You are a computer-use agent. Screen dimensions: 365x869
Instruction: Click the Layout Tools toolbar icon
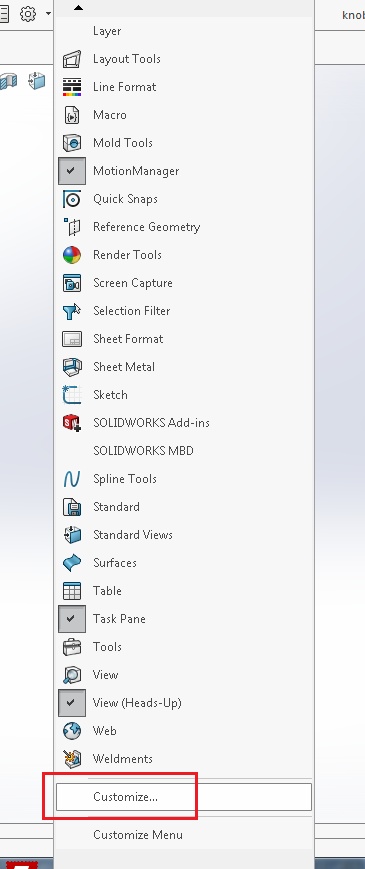click(x=72, y=59)
